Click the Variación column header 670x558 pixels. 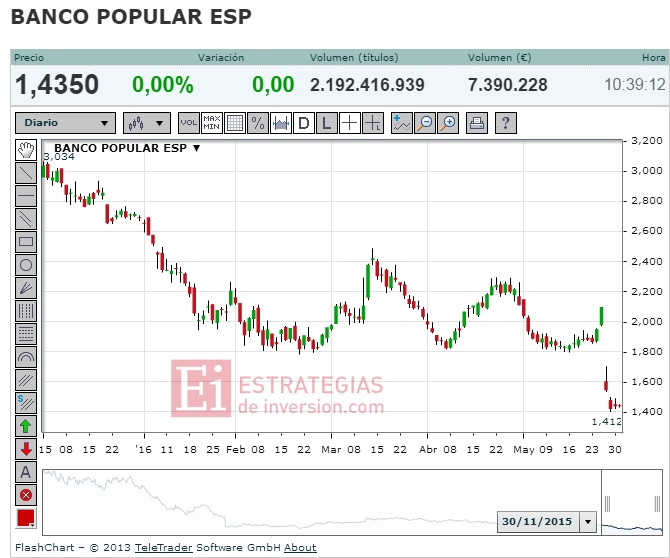tap(221, 58)
